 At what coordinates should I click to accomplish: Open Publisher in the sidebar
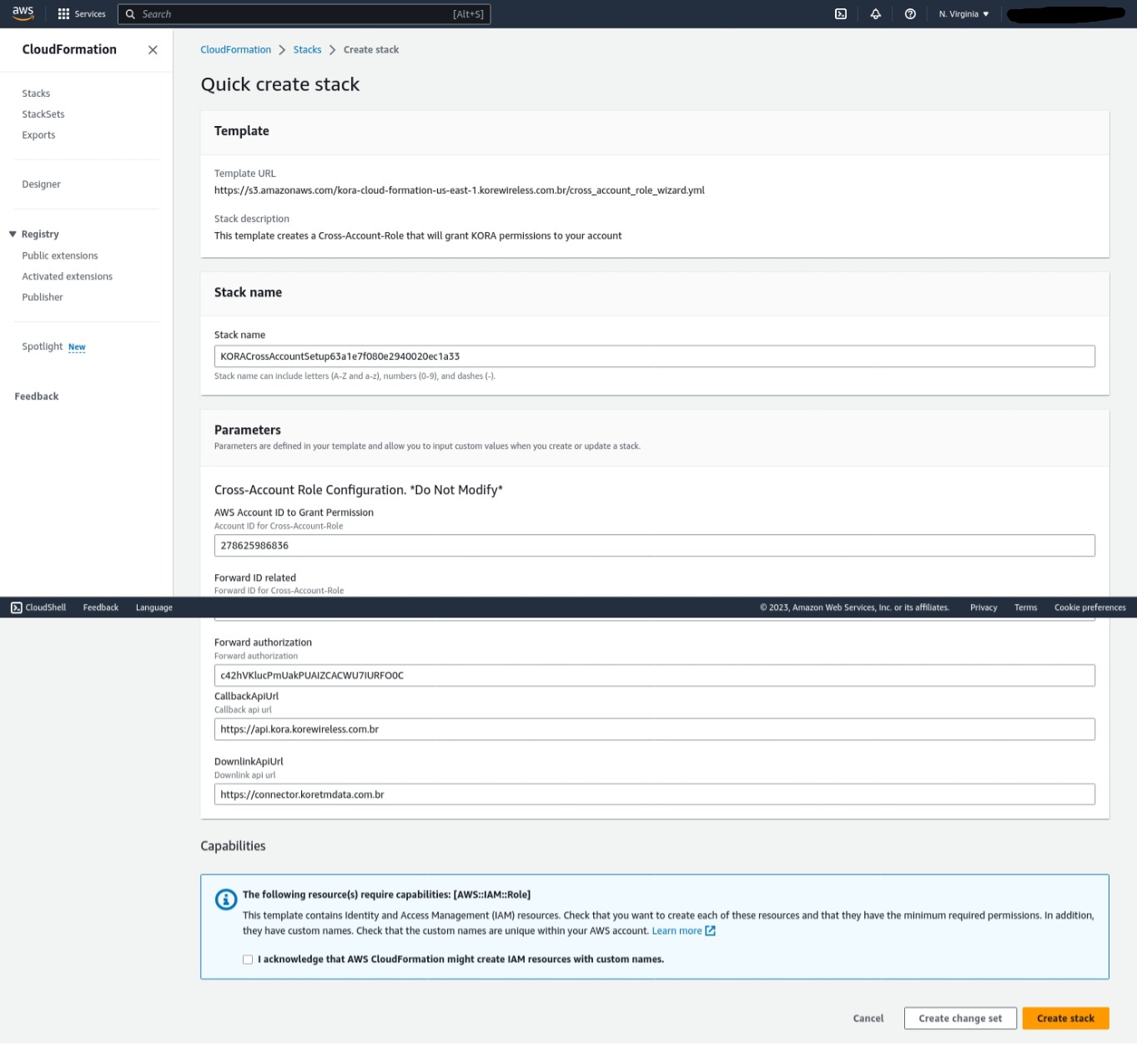coord(43,298)
